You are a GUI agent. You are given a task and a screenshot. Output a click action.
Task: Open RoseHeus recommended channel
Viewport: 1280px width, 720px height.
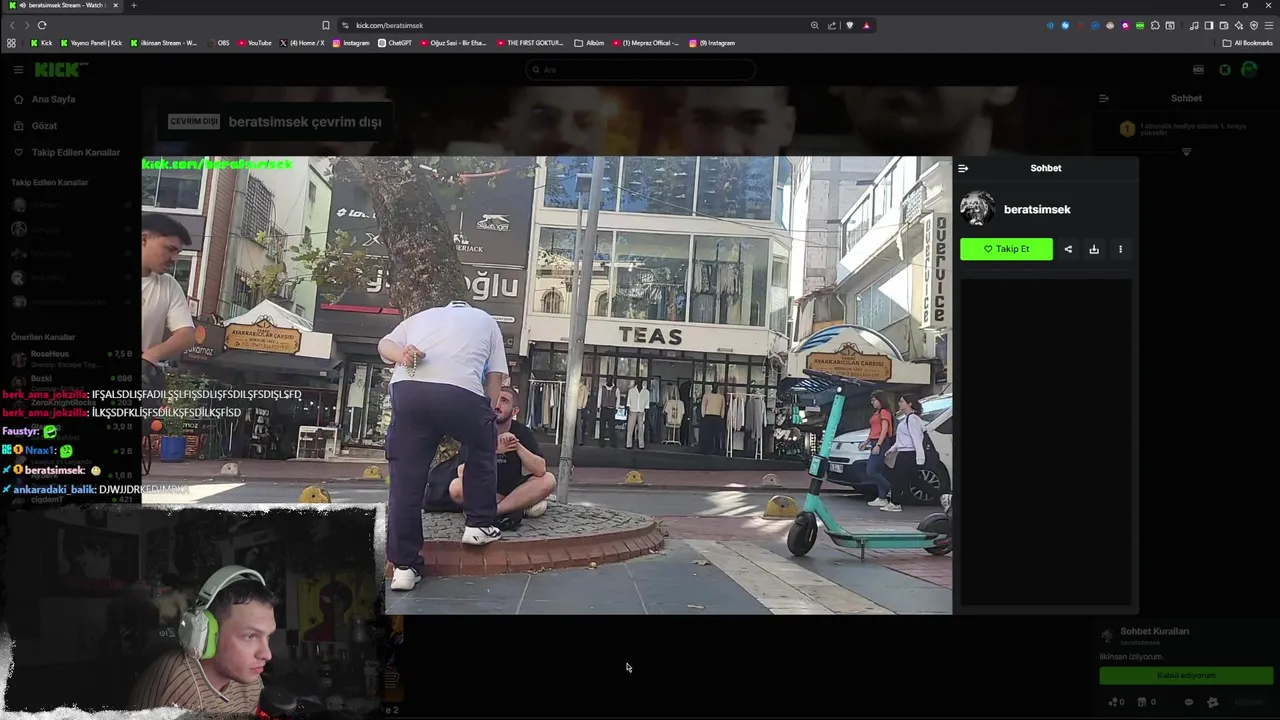(x=70, y=358)
